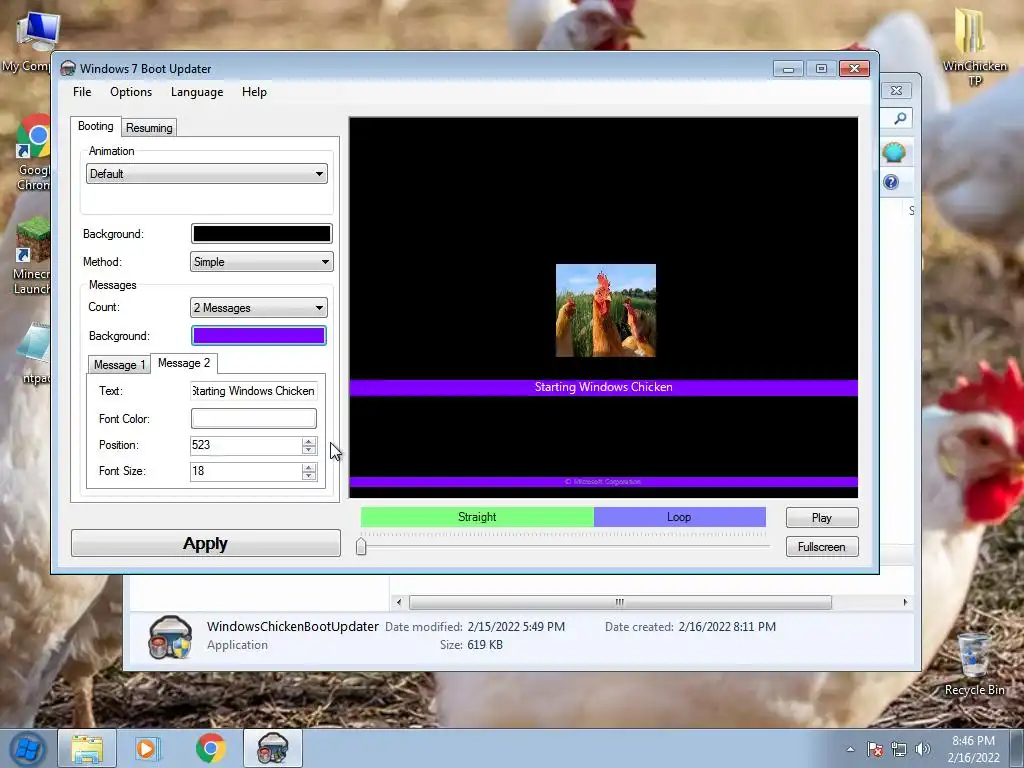Click the volume speaker tray icon

click(x=923, y=749)
